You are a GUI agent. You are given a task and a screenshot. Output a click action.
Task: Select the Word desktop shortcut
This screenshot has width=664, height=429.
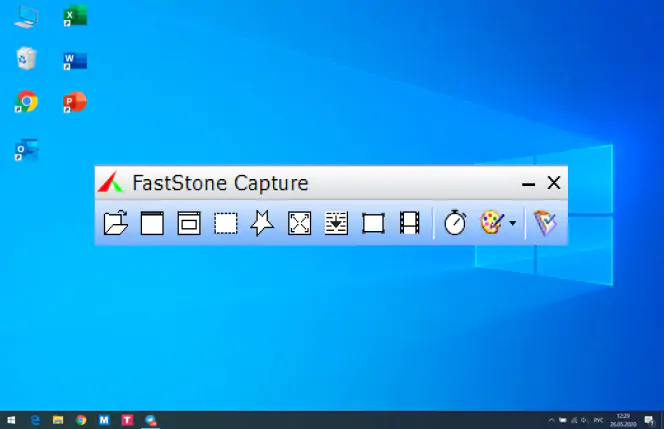coord(75,61)
